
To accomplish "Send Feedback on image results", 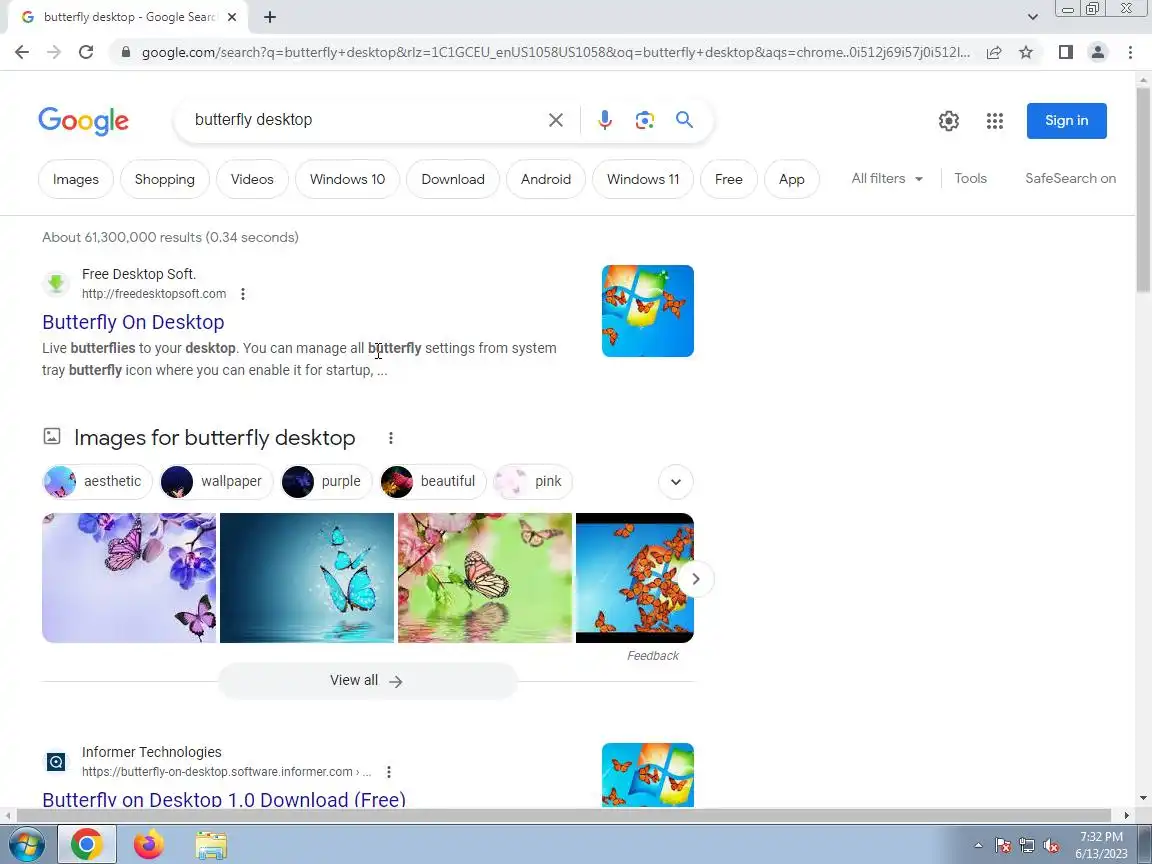I will tap(652, 656).
